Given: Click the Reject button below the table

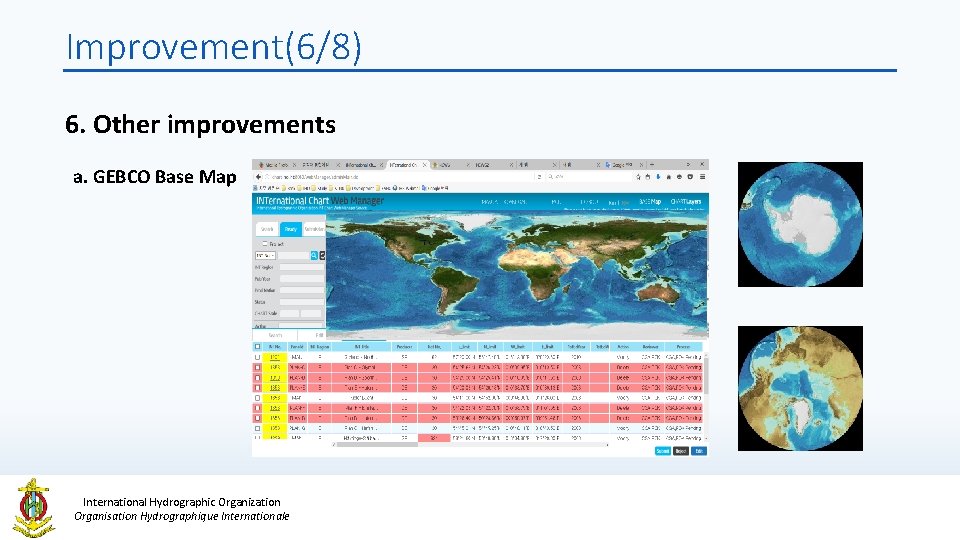Looking at the screenshot, I should 681,451.
